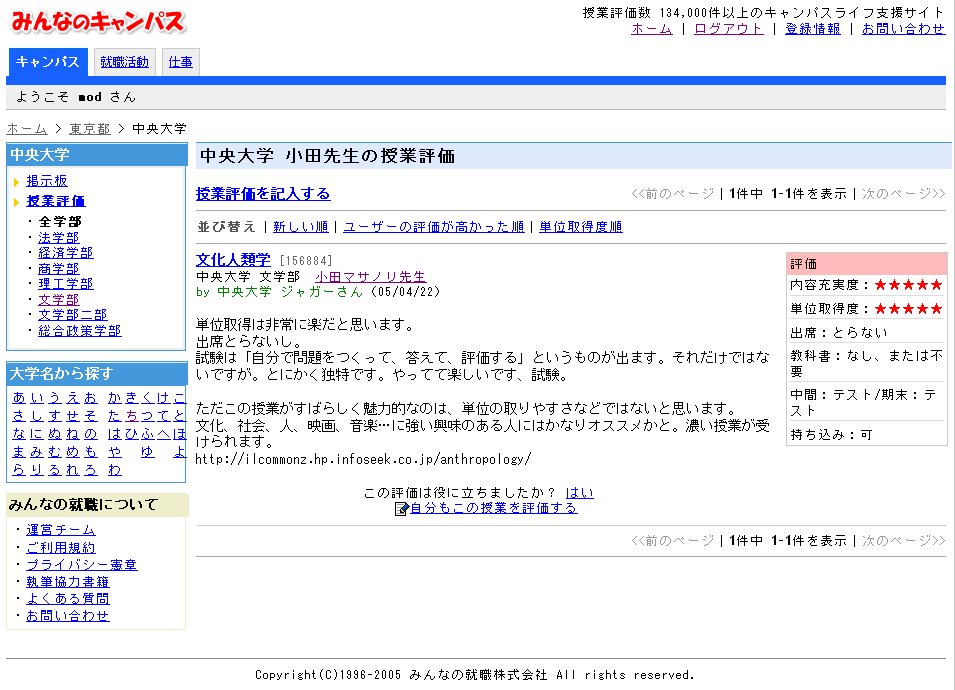Select the 文学部二部 faculty link
955x690 pixels.
point(72,315)
